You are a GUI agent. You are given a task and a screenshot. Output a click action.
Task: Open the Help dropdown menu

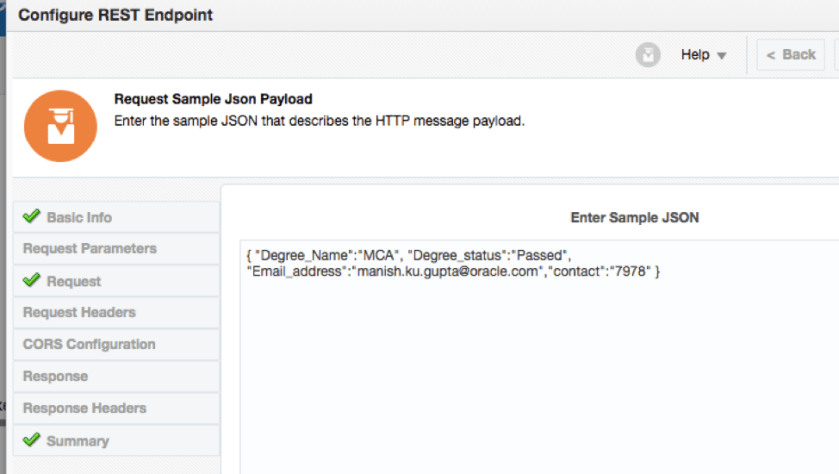coord(703,54)
